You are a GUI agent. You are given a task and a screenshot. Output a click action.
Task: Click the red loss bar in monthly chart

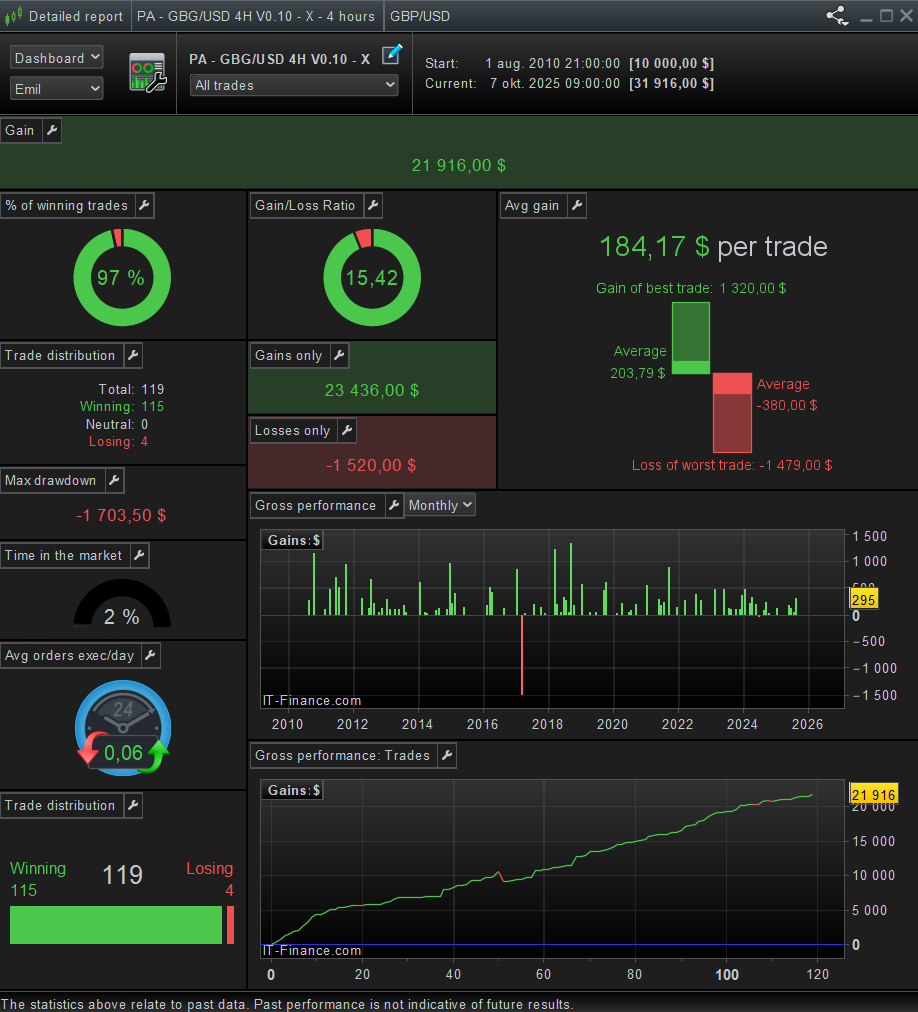(x=522, y=655)
